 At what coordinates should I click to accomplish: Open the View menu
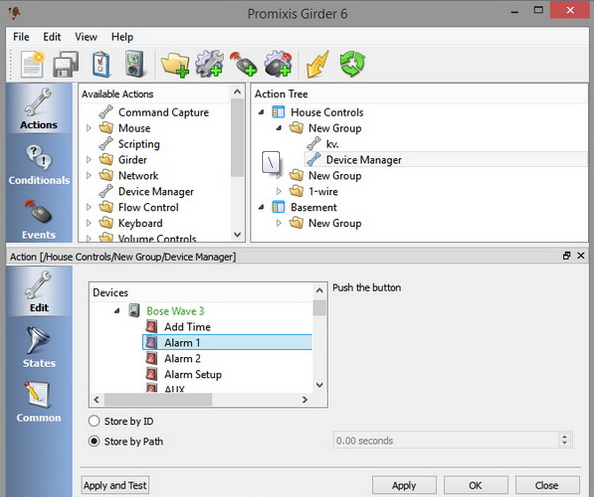(86, 37)
